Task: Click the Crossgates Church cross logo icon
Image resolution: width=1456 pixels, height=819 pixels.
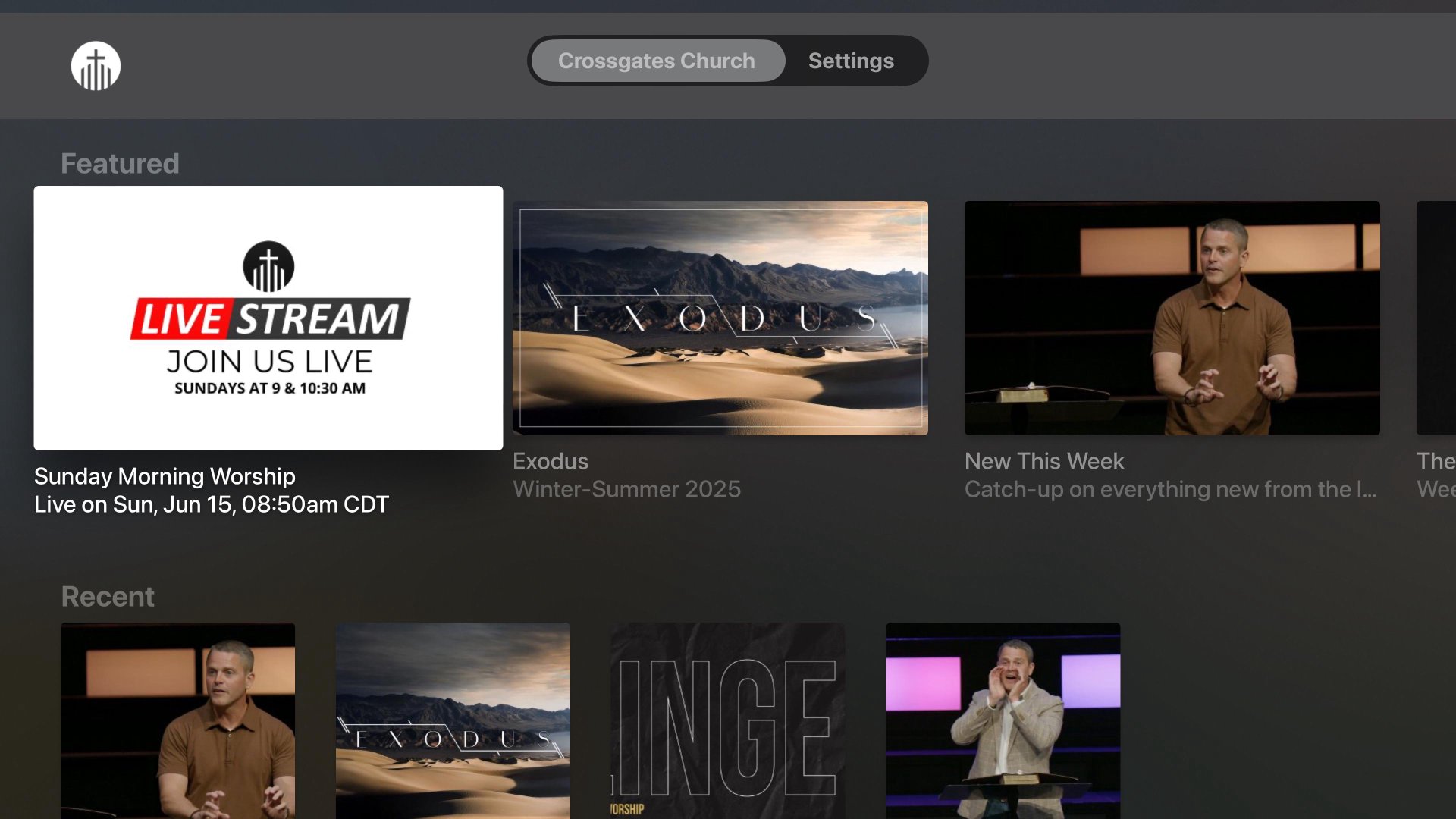Action: point(96,66)
